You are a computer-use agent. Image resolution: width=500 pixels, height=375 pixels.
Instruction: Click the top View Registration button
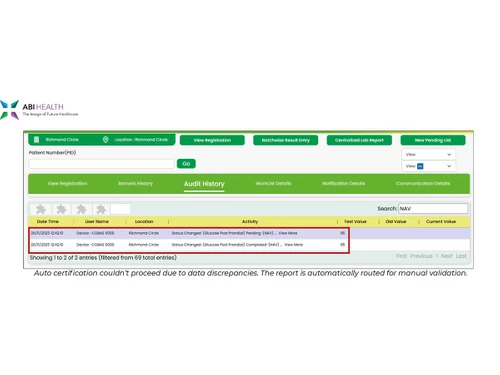pos(212,140)
